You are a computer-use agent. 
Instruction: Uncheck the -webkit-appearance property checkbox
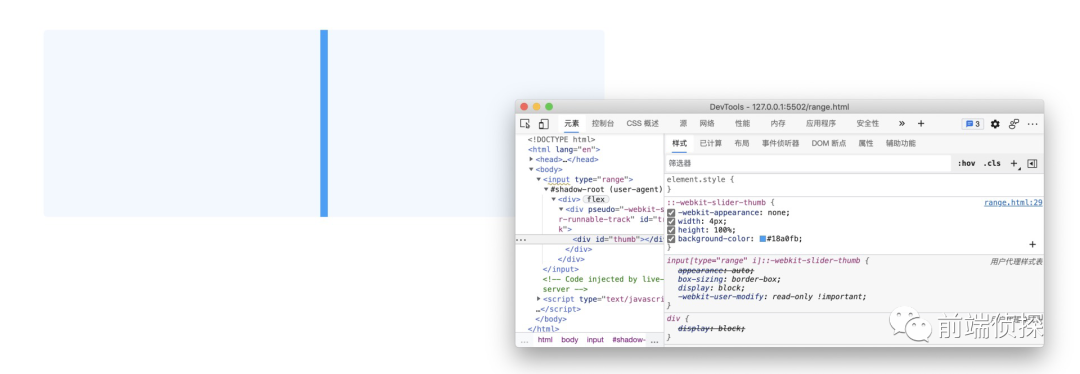tap(671, 213)
